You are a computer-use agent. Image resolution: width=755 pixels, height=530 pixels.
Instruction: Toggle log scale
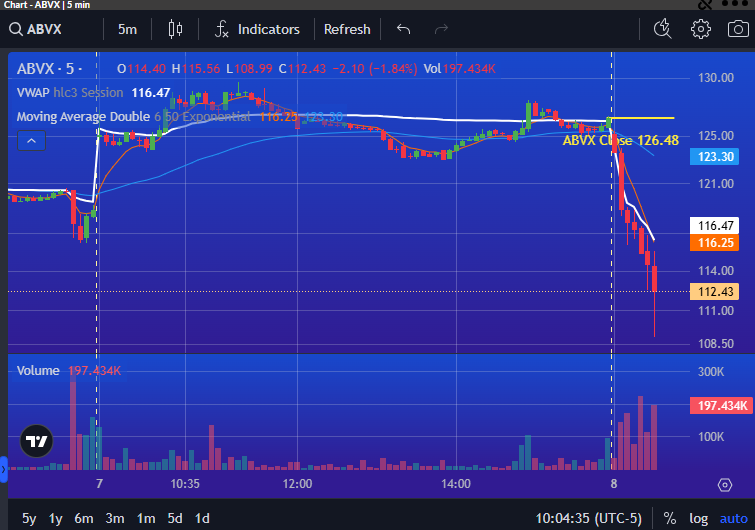pos(698,518)
